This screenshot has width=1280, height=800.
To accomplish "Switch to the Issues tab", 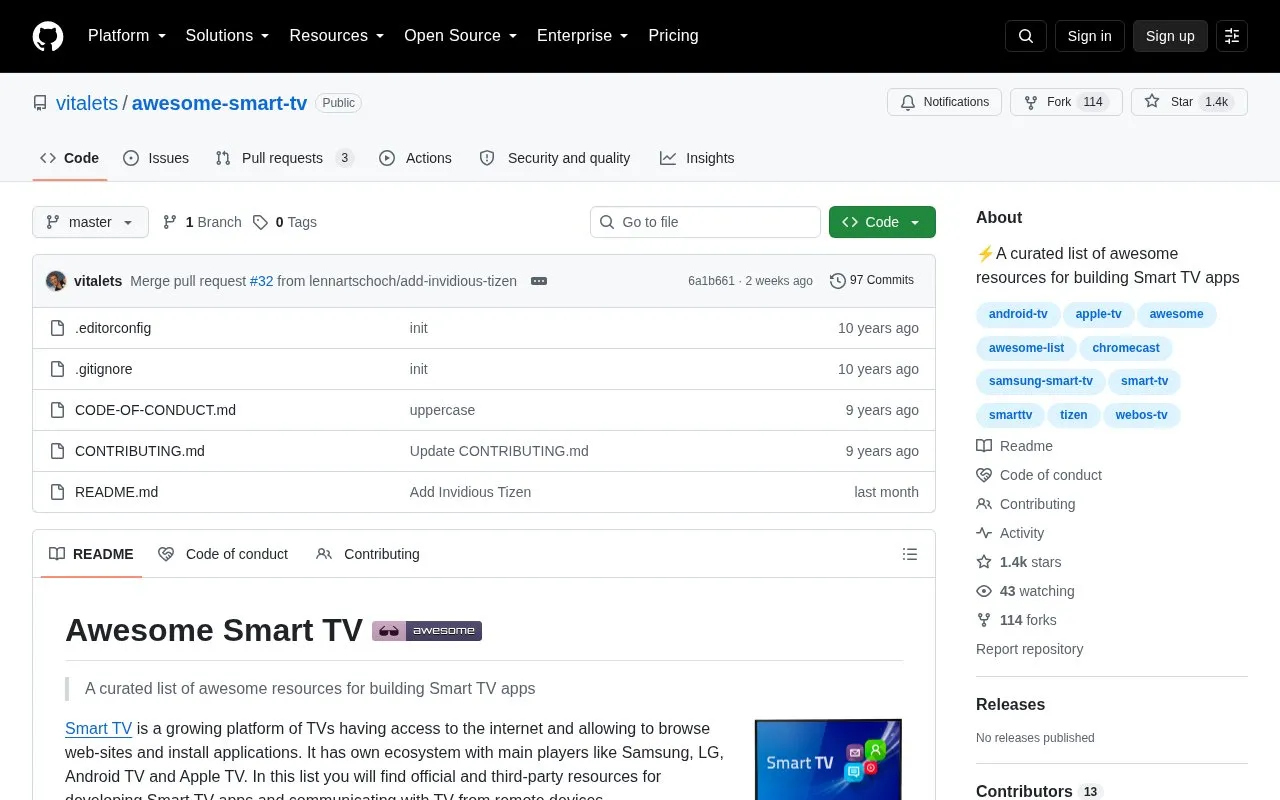I will (x=156, y=158).
